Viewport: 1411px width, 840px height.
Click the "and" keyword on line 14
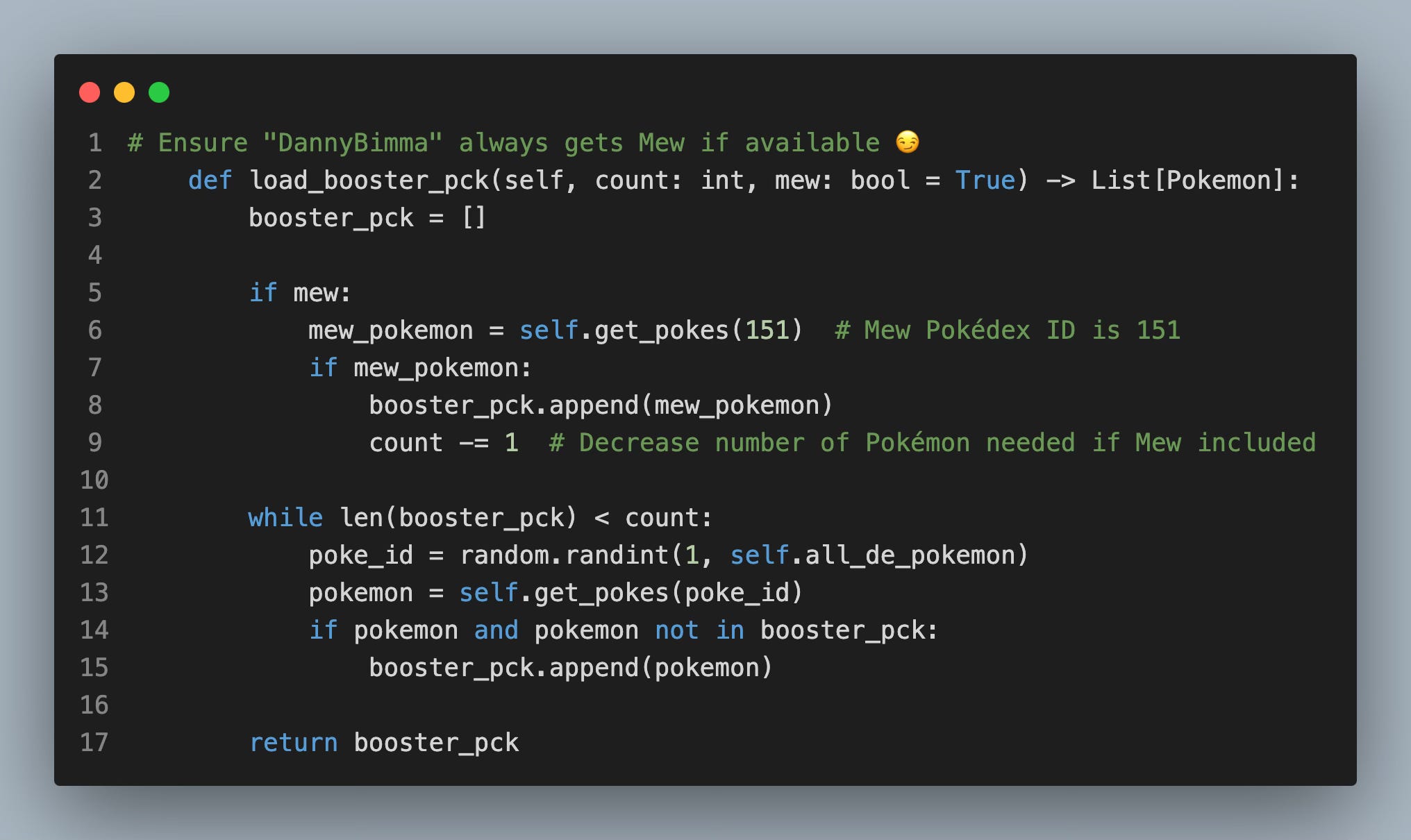[x=496, y=630]
